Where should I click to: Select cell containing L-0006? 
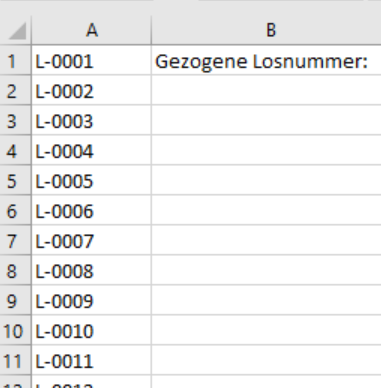92,210
